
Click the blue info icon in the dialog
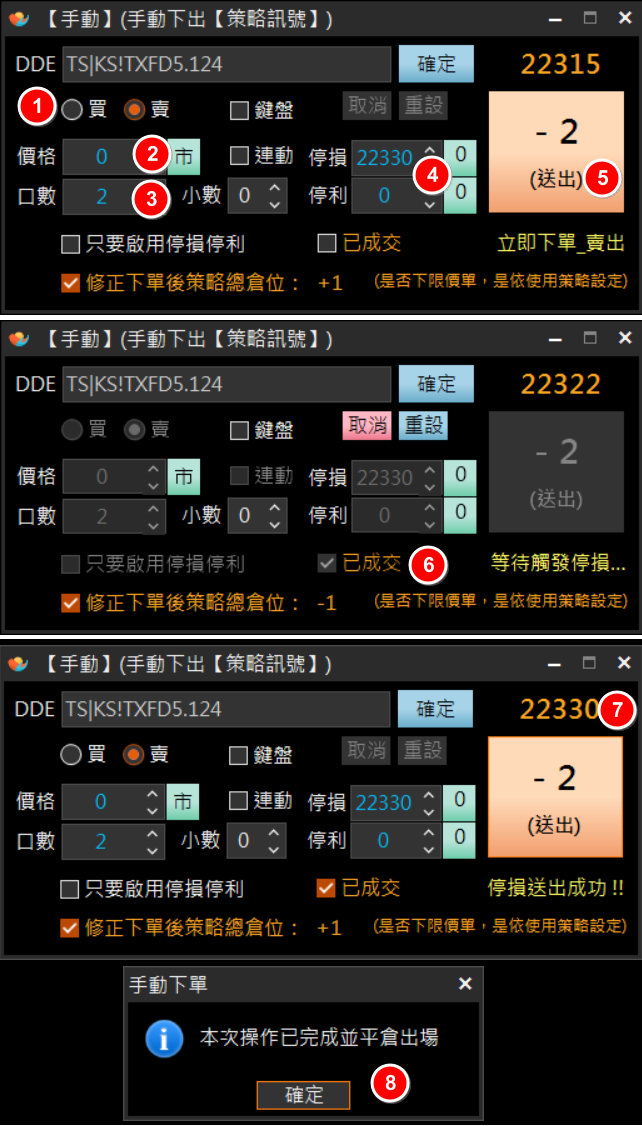[164, 1038]
